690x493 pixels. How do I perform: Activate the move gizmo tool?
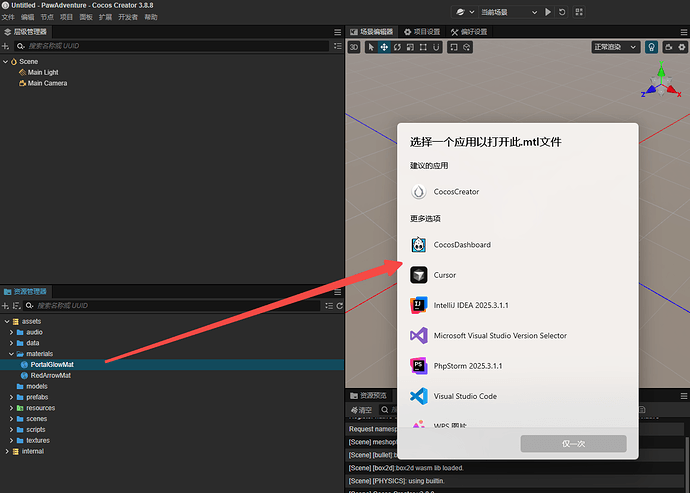point(384,47)
